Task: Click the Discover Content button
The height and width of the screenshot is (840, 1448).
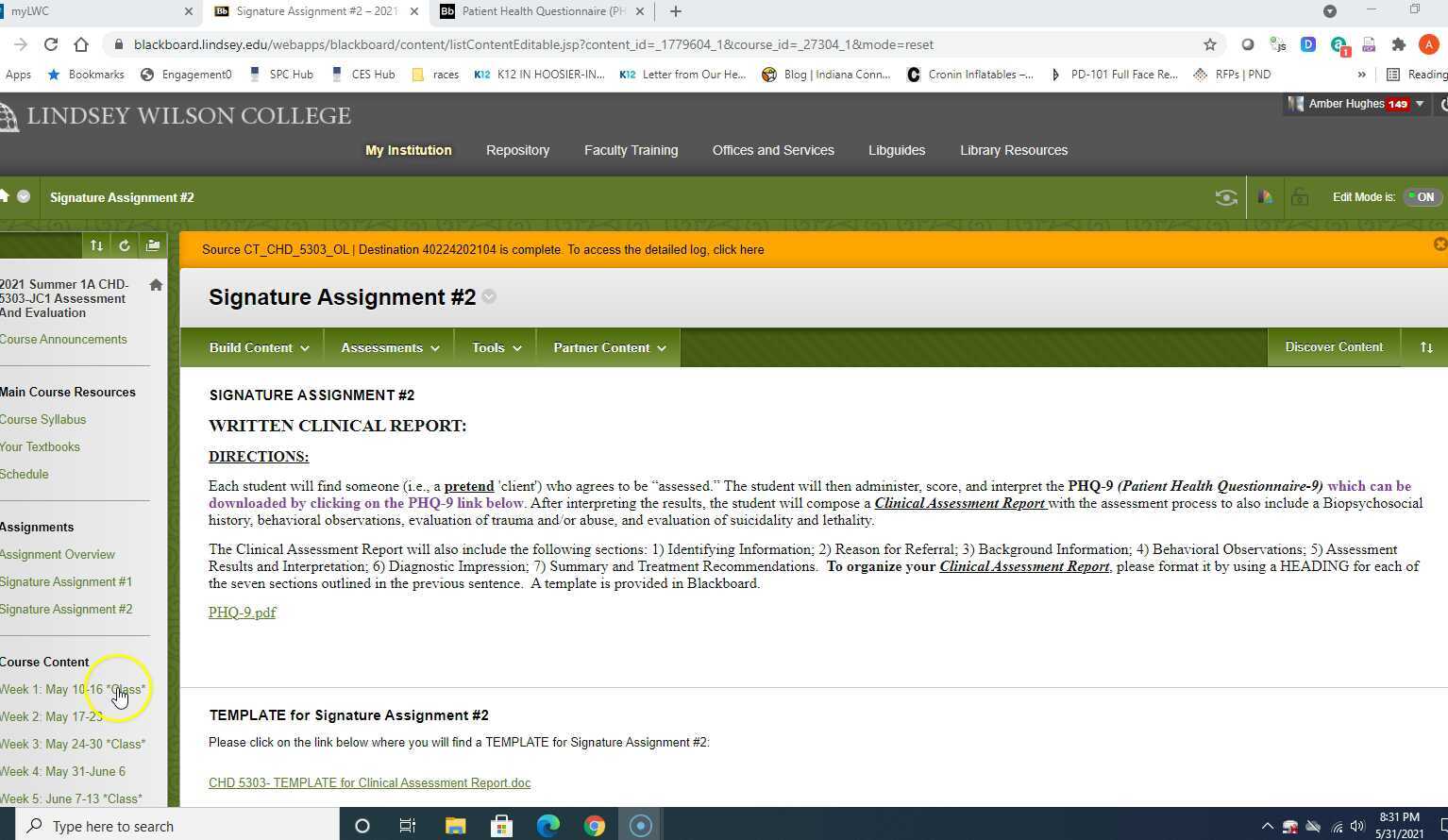Action: click(x=1333, y=346)
